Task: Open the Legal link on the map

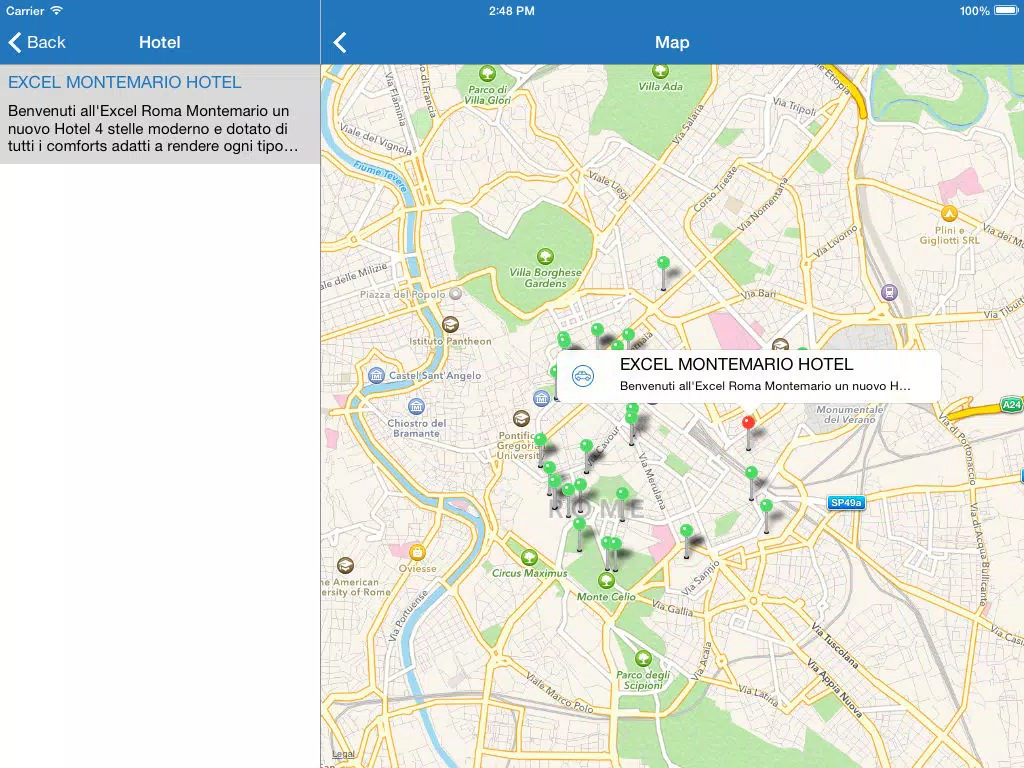Action: [x=344, y=754]
